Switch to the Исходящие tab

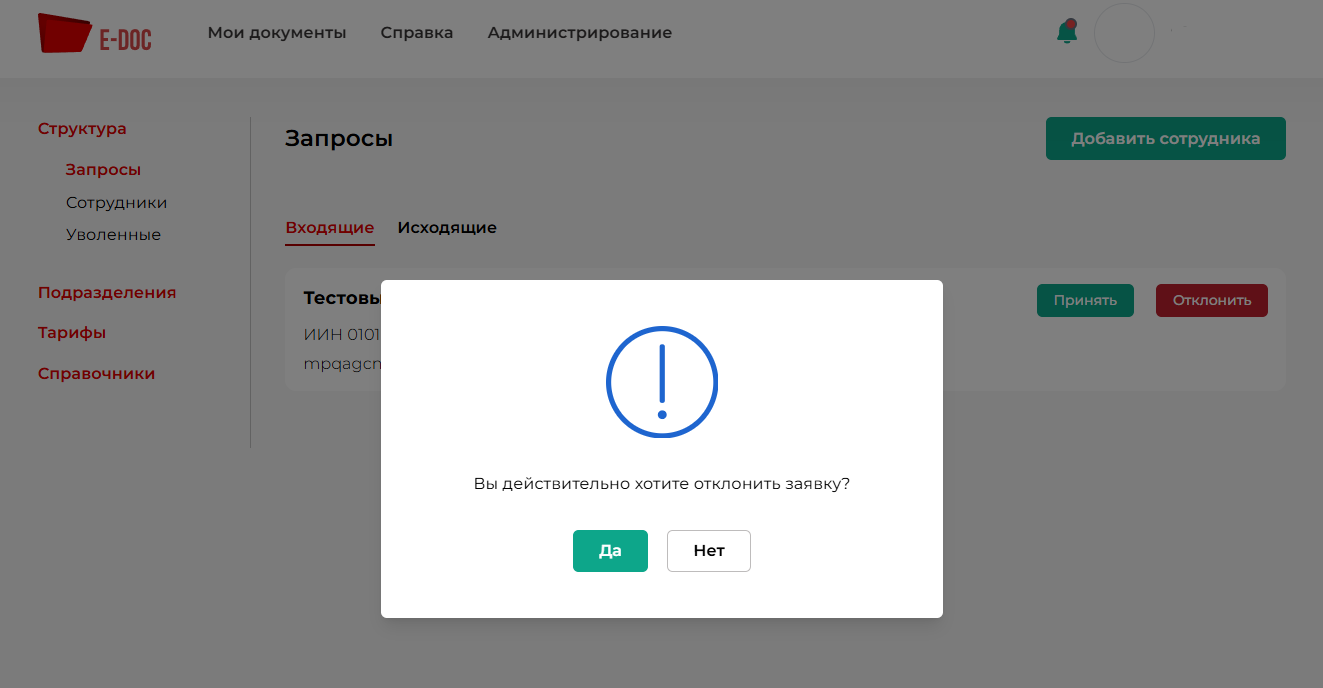(447, 228)
